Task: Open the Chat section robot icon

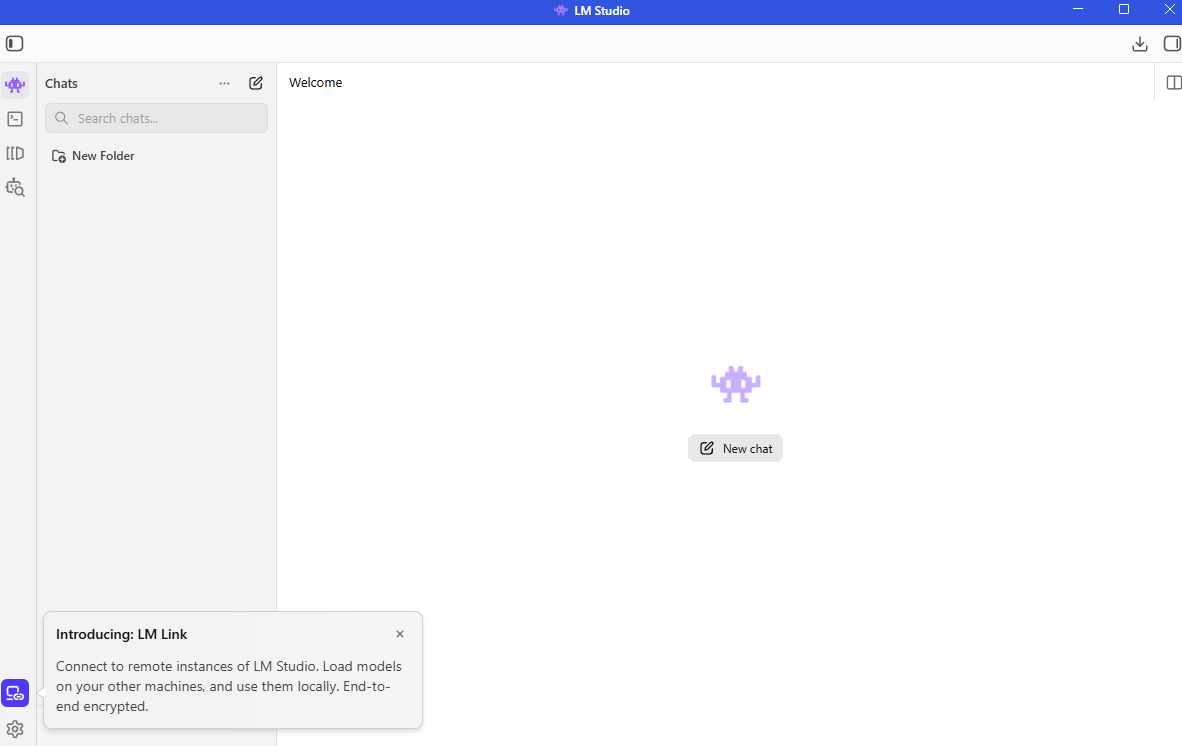Action: point(15,85)
